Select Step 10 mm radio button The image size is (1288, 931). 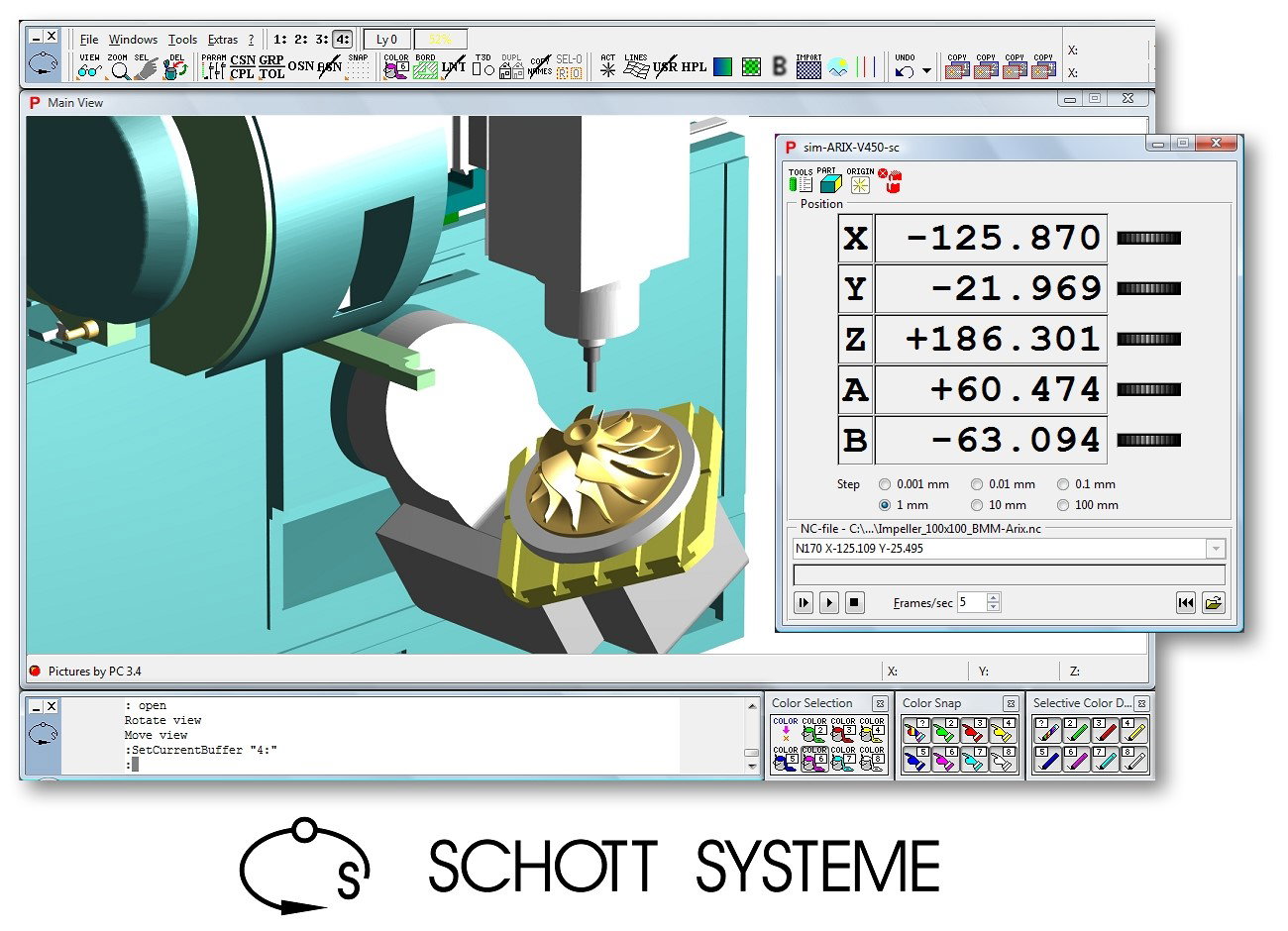click(977, 505)
